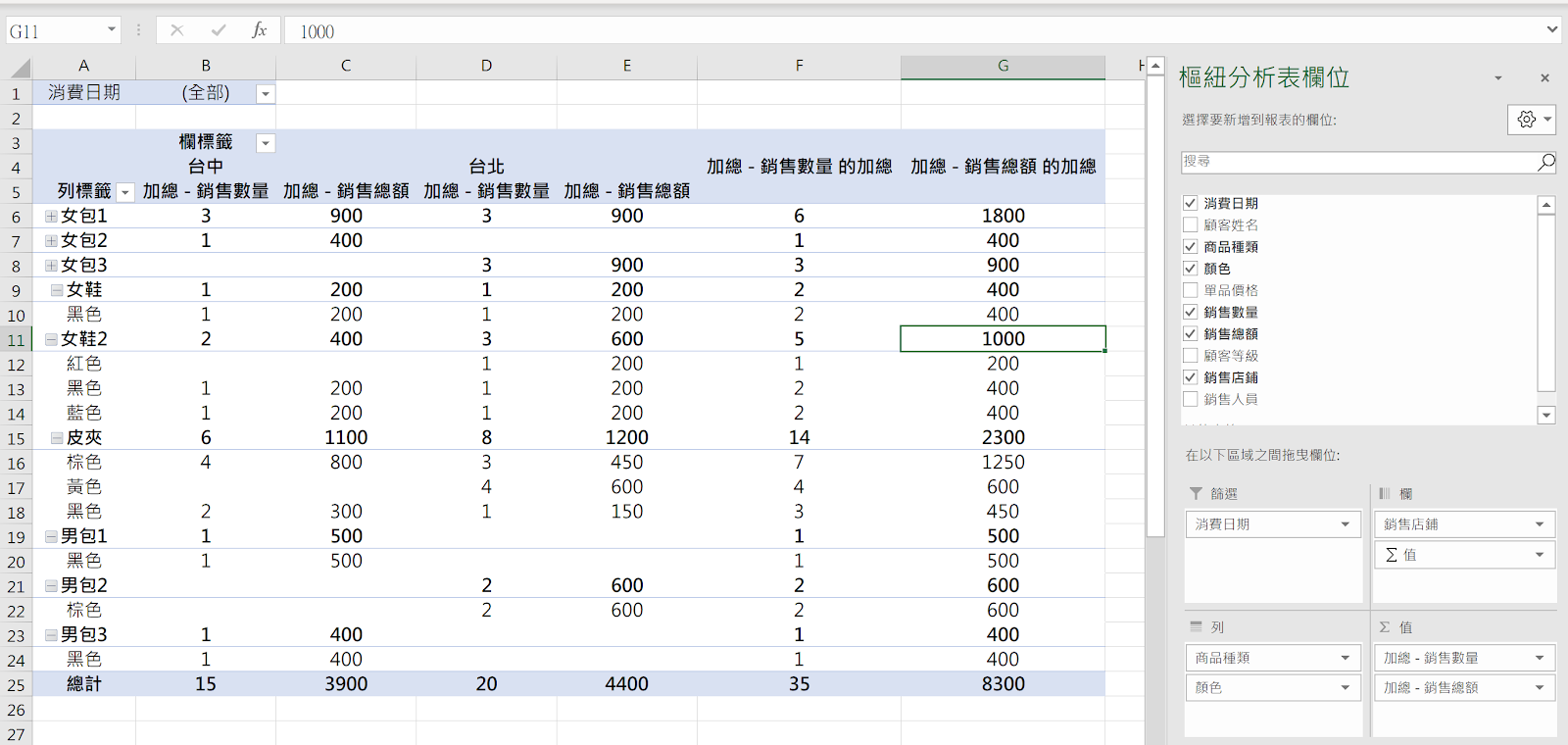This screenshot has width=1568, height=745.
Task: Click the 黃色 row label cell
Action: [84, 487]
